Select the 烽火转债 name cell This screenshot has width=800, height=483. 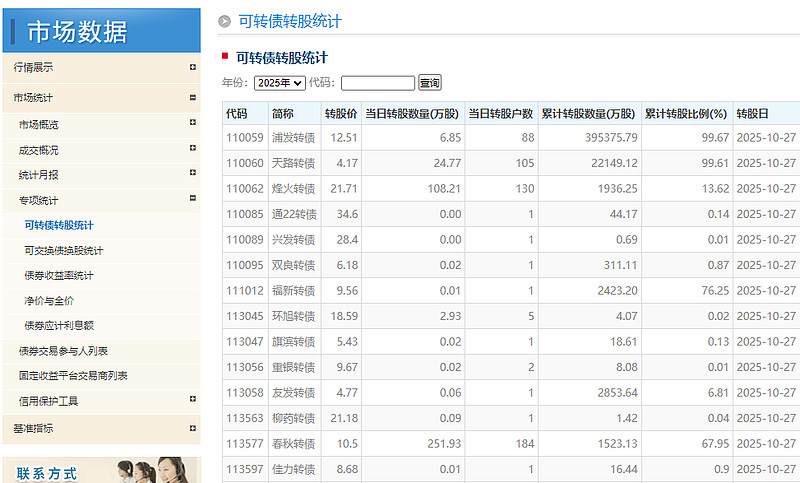coord(293,189)
